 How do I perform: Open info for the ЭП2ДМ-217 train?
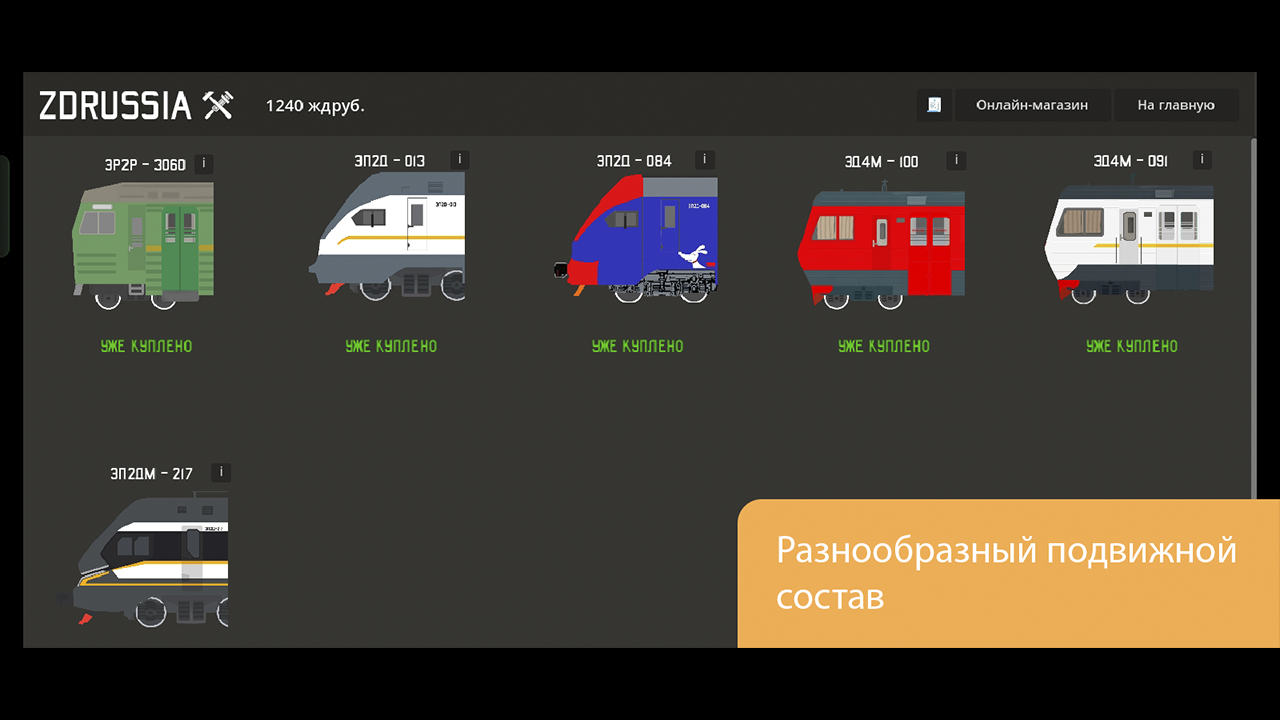coord(220,472)
